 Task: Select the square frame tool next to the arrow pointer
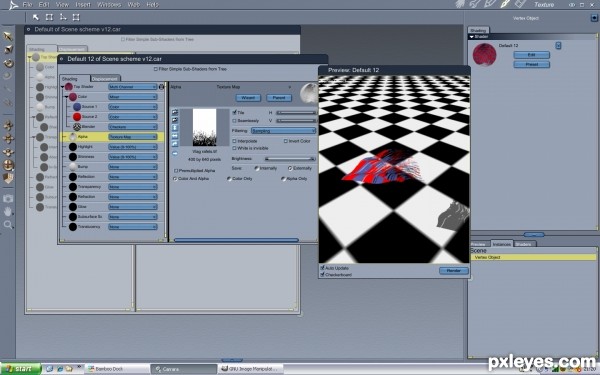(x=49, y=17)
